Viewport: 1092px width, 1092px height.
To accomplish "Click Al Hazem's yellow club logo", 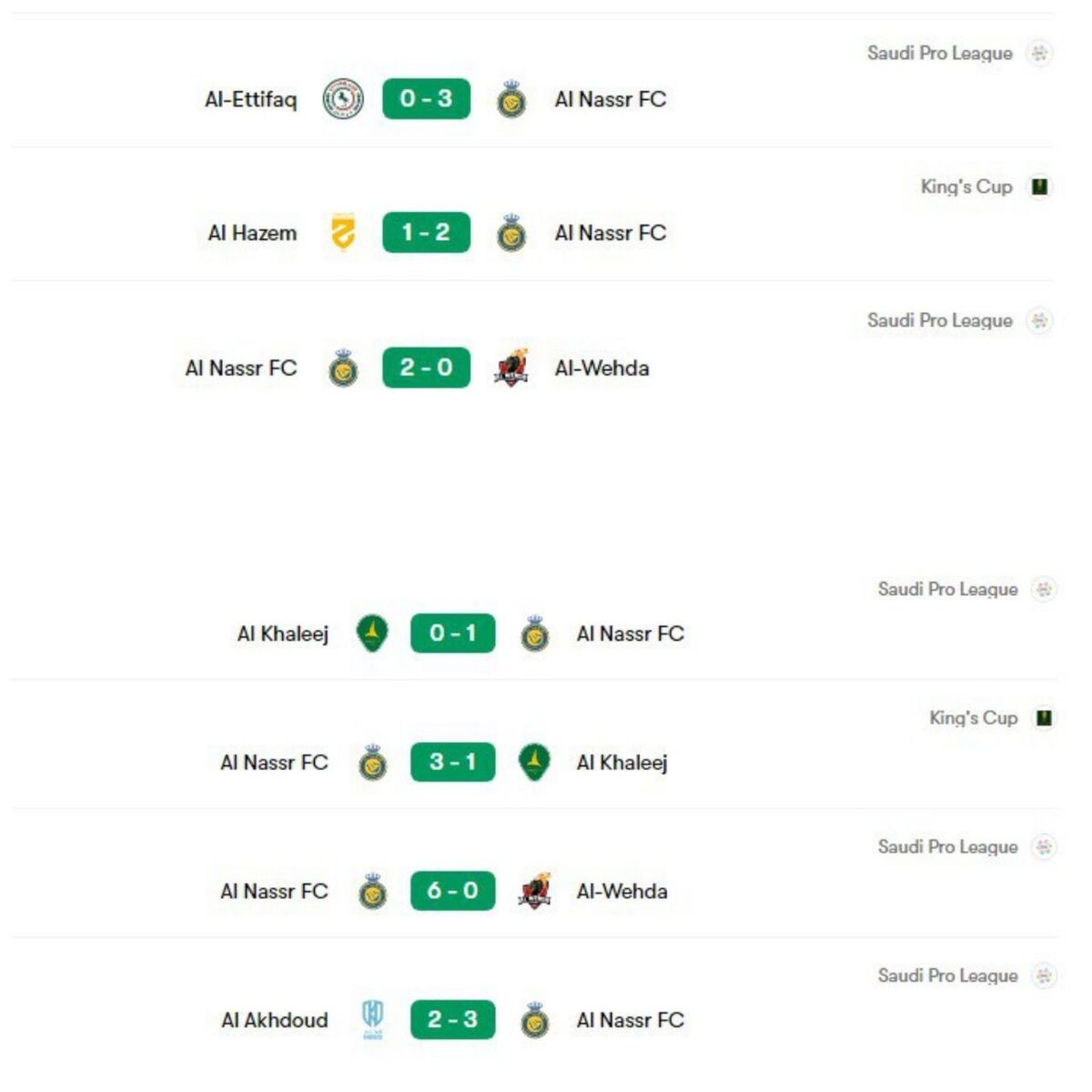I will coord(344,233).
